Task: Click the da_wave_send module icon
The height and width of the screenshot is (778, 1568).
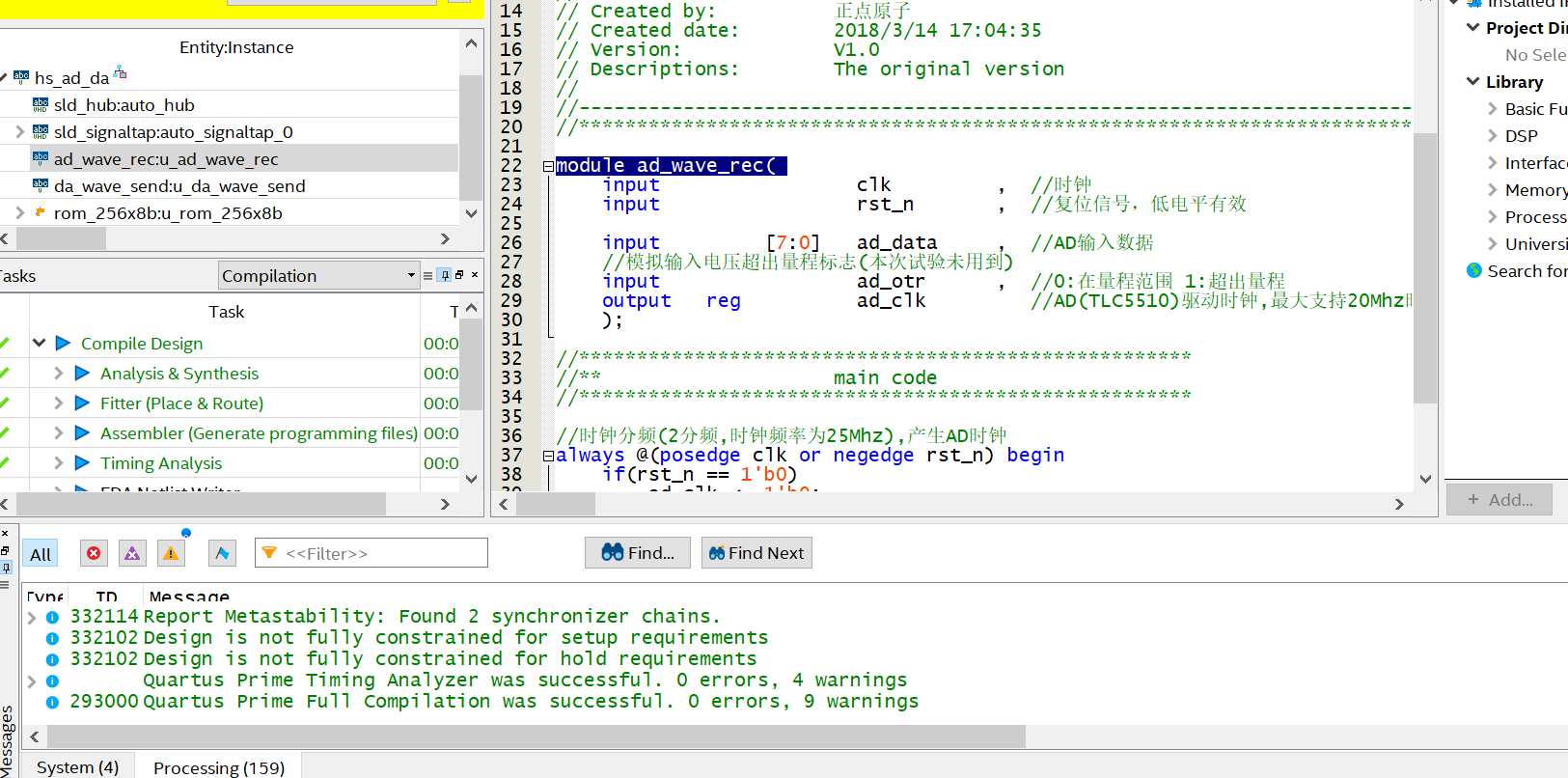Action: (x=41, y=184)
